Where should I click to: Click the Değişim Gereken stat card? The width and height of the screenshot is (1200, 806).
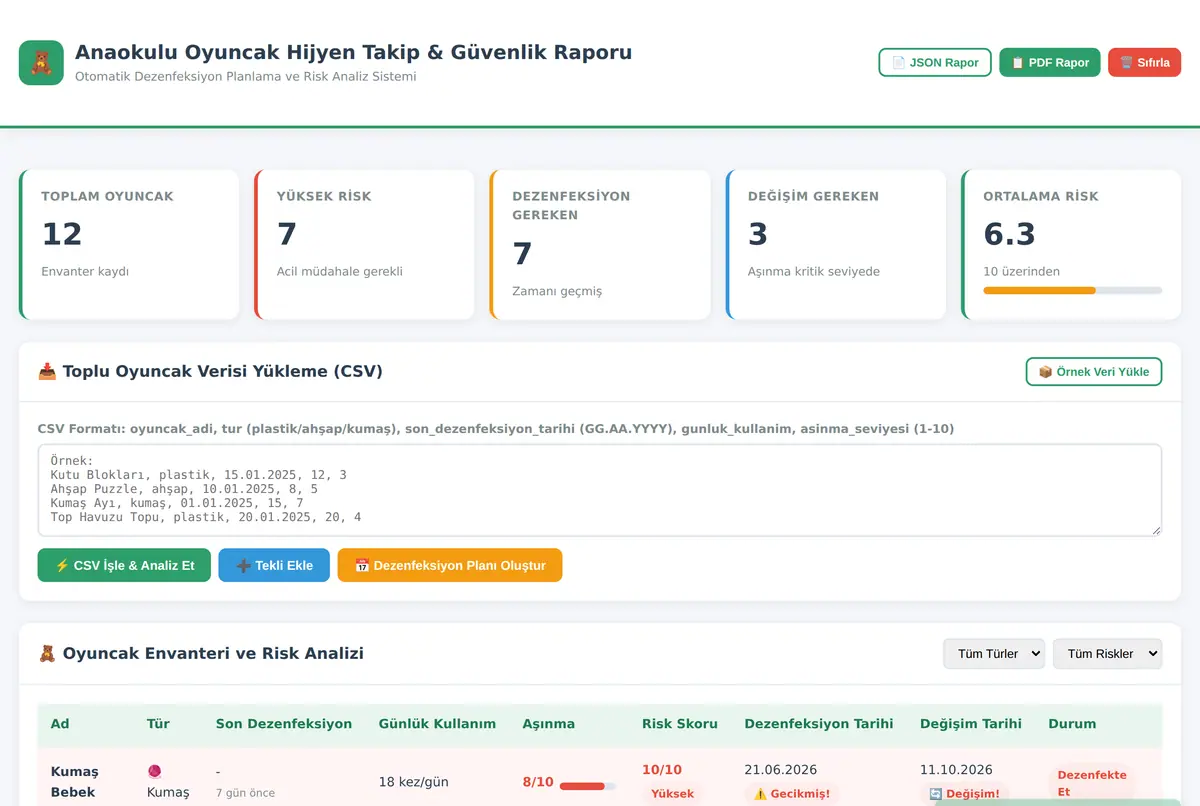[x=835, y=244]
